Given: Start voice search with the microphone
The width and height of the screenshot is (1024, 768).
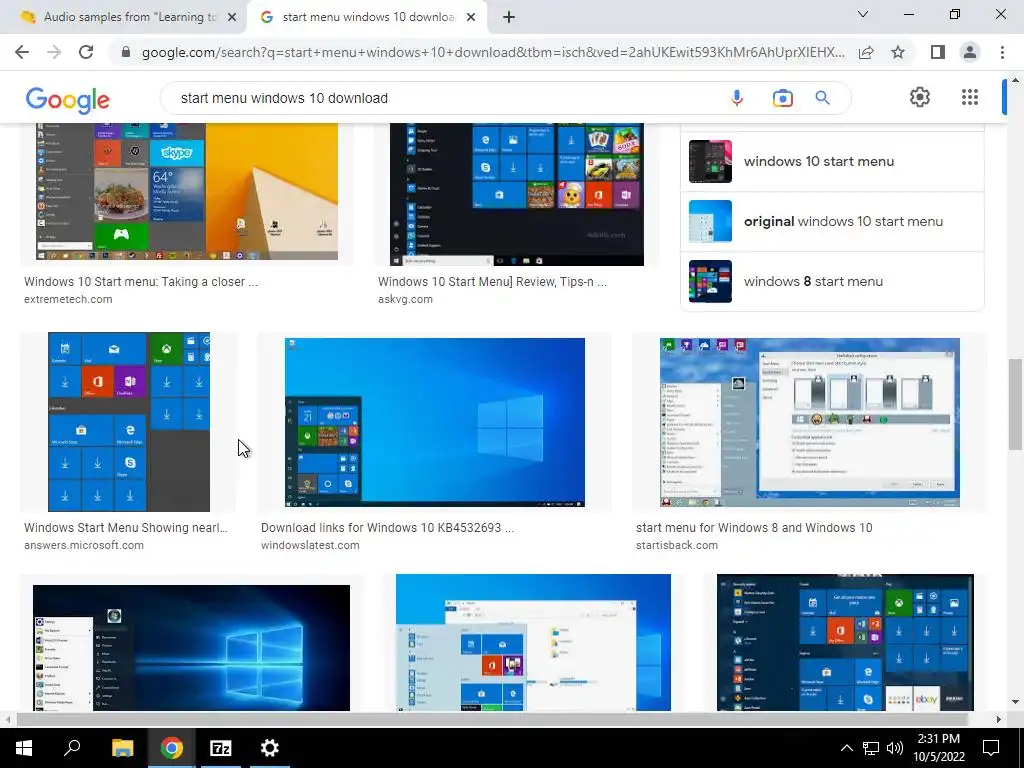Looking at the screenshot, I should [737, 98].
